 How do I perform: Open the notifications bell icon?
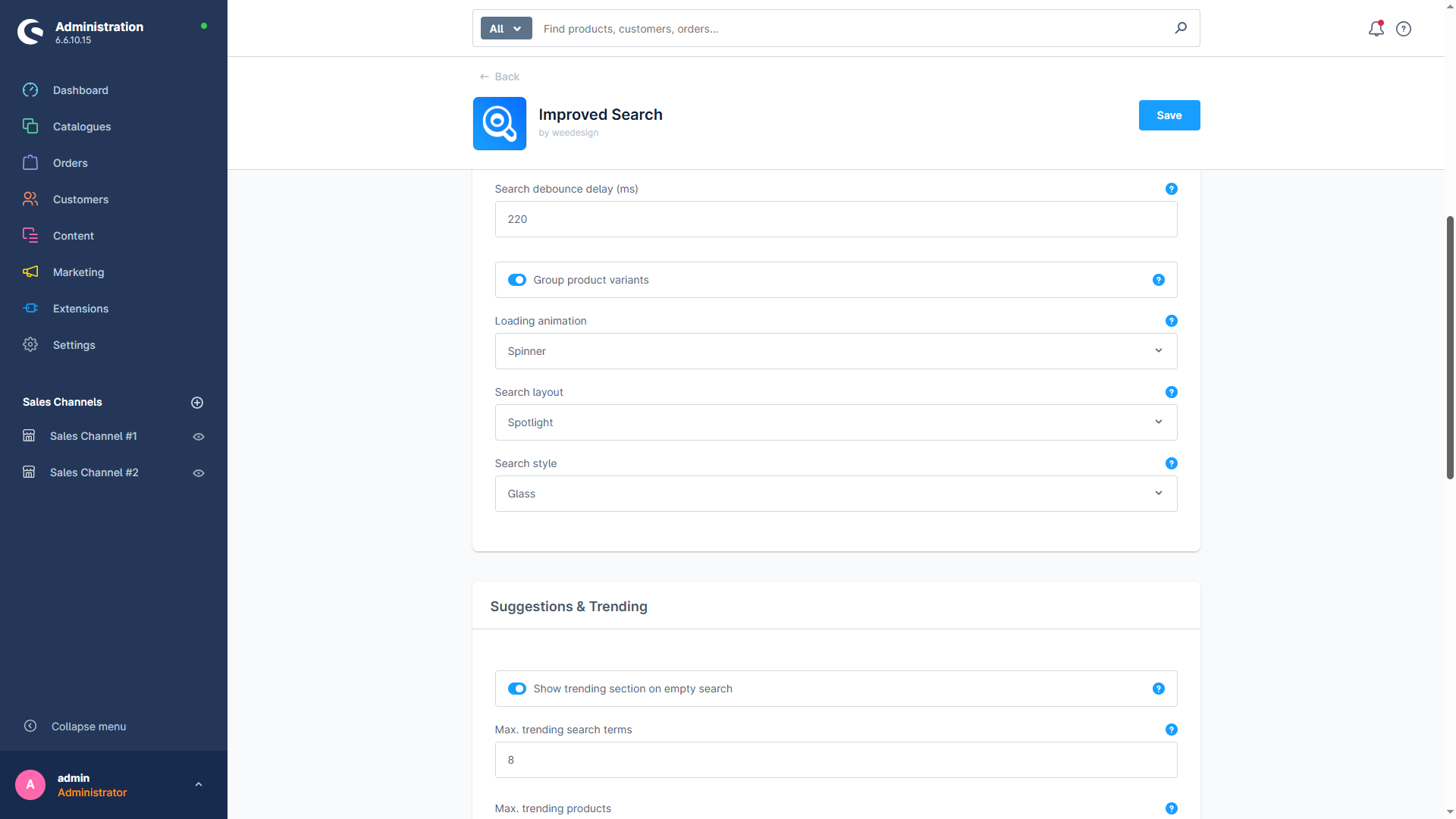tap(1376, 29)
